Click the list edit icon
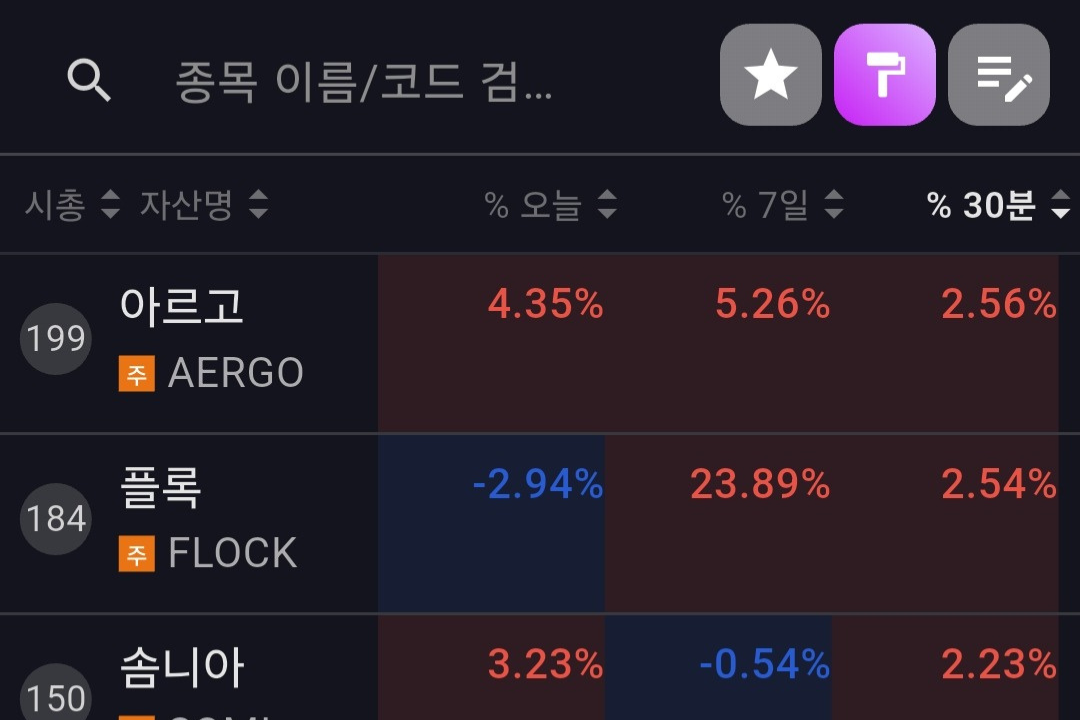 (x=999, y=75)
